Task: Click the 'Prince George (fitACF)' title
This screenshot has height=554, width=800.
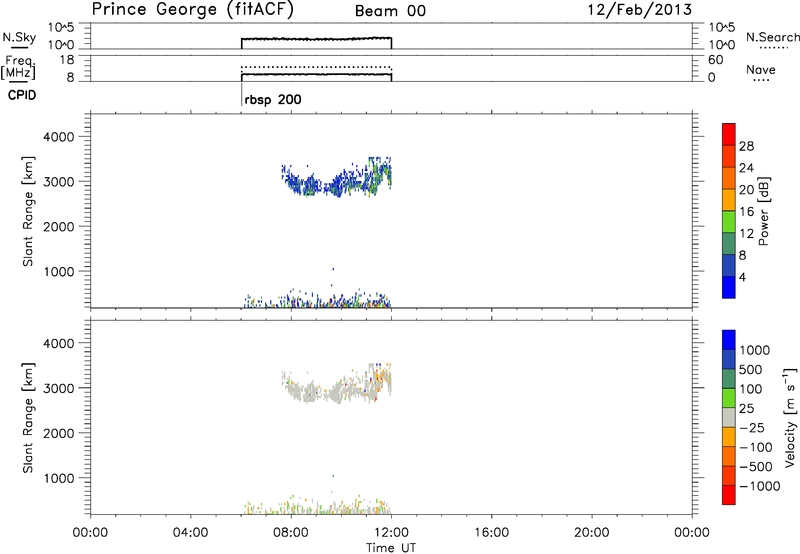Action: [x=193, y=10]
